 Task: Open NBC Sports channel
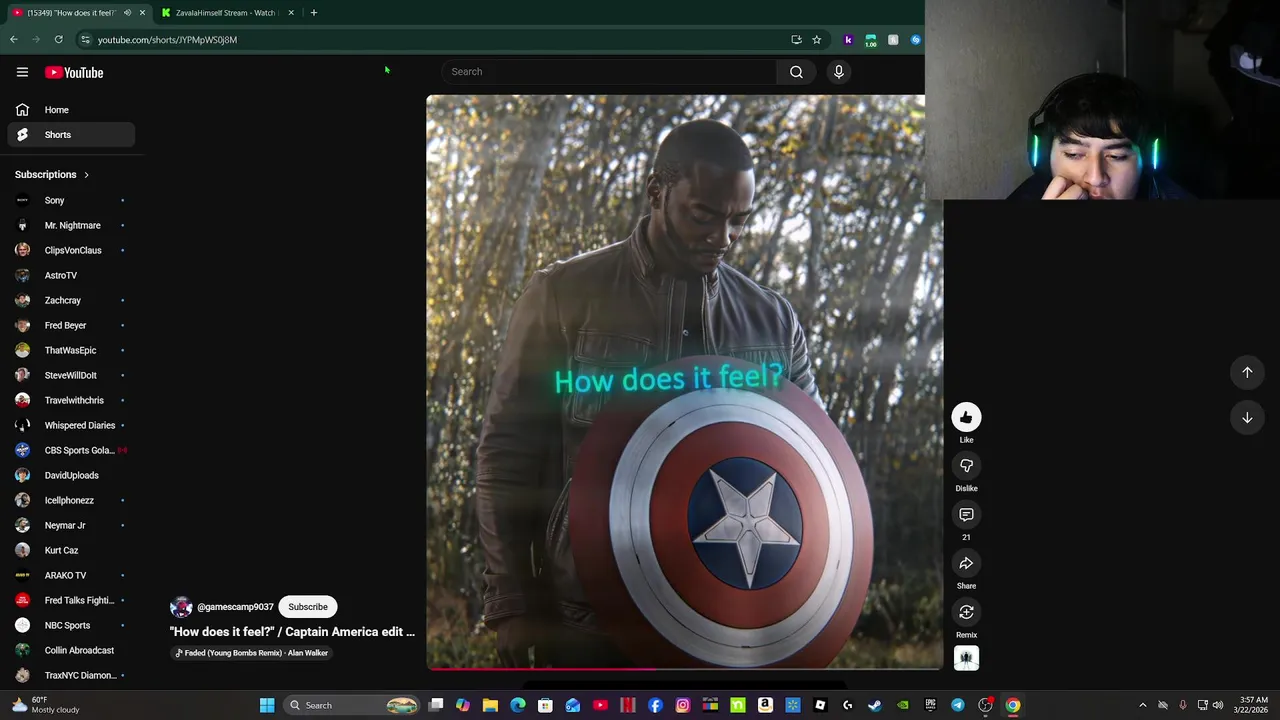pyautogui.click(x=70, y=625)
